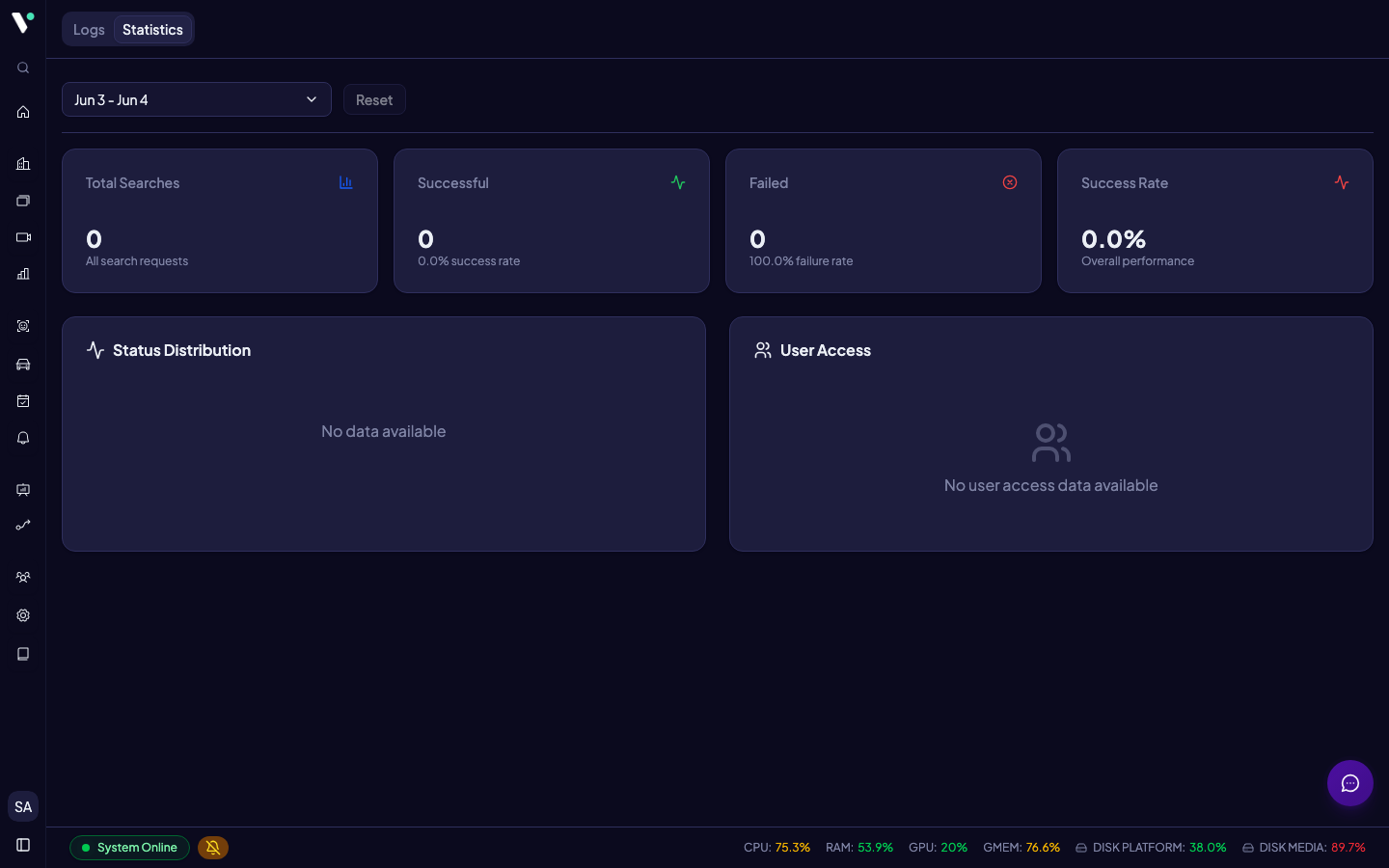This screenshot has width=1389, height=868.
Task: Click the 'No data available' message
Action: point(384,431)
